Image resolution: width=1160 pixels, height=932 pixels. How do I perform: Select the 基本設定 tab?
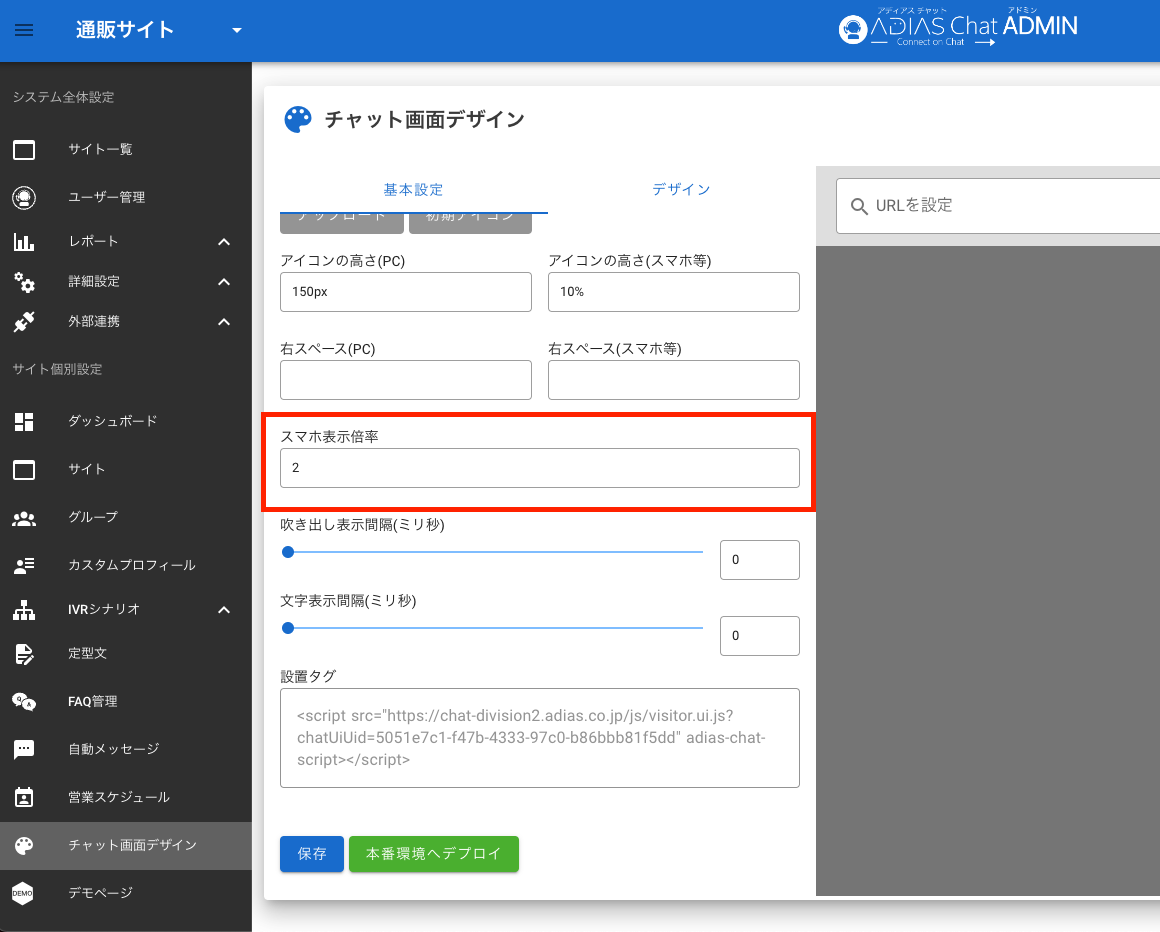[x=413, y=190]
